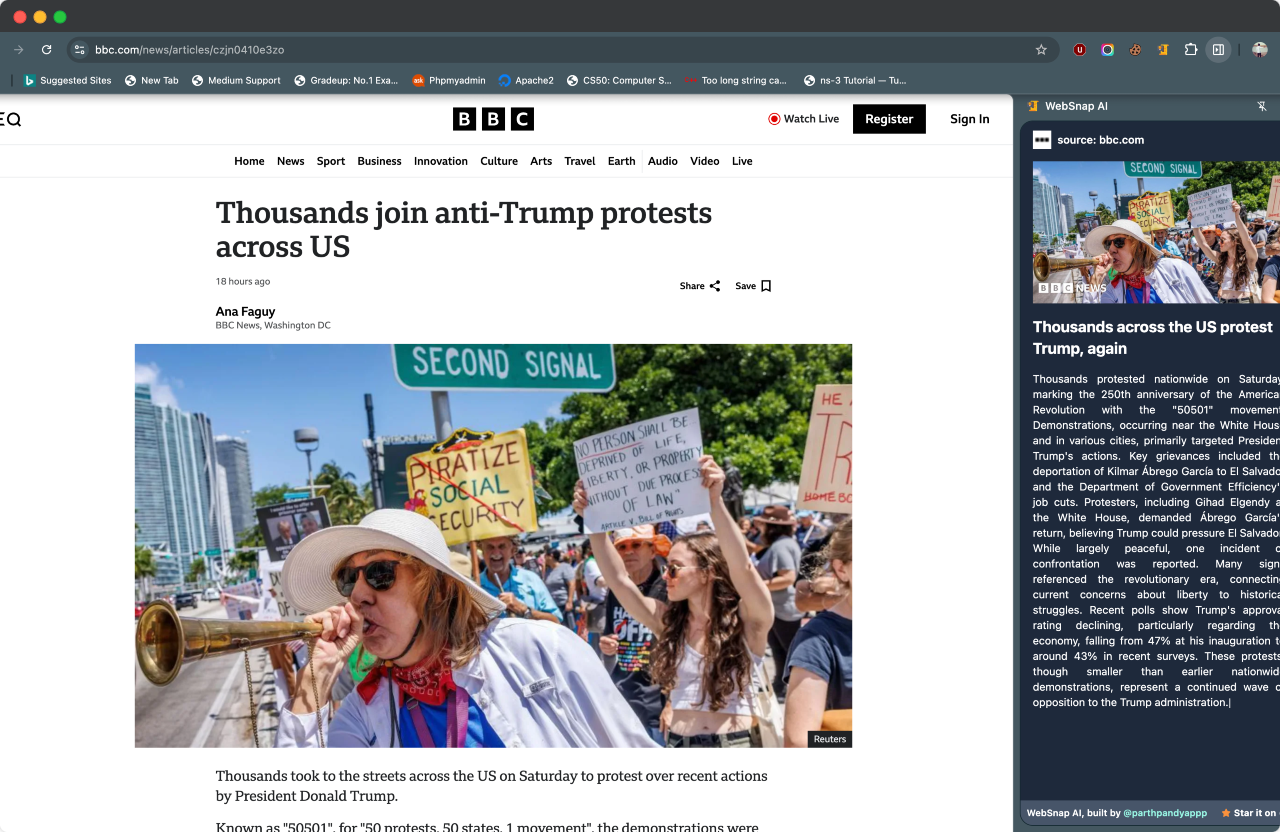Toggle the browser side panel button
Screen dimensions: 1280x832
point(1218,50)
